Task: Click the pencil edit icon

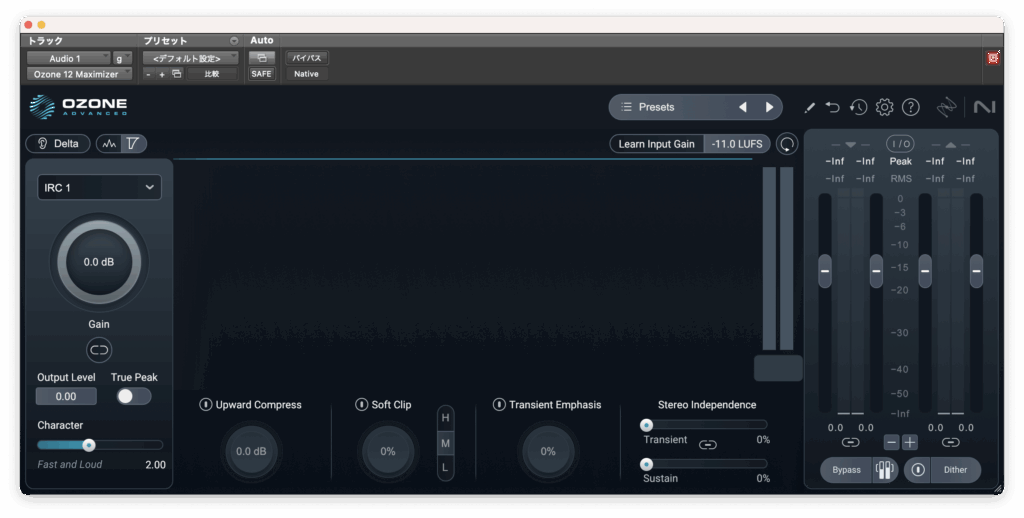Action: point(810,107)
